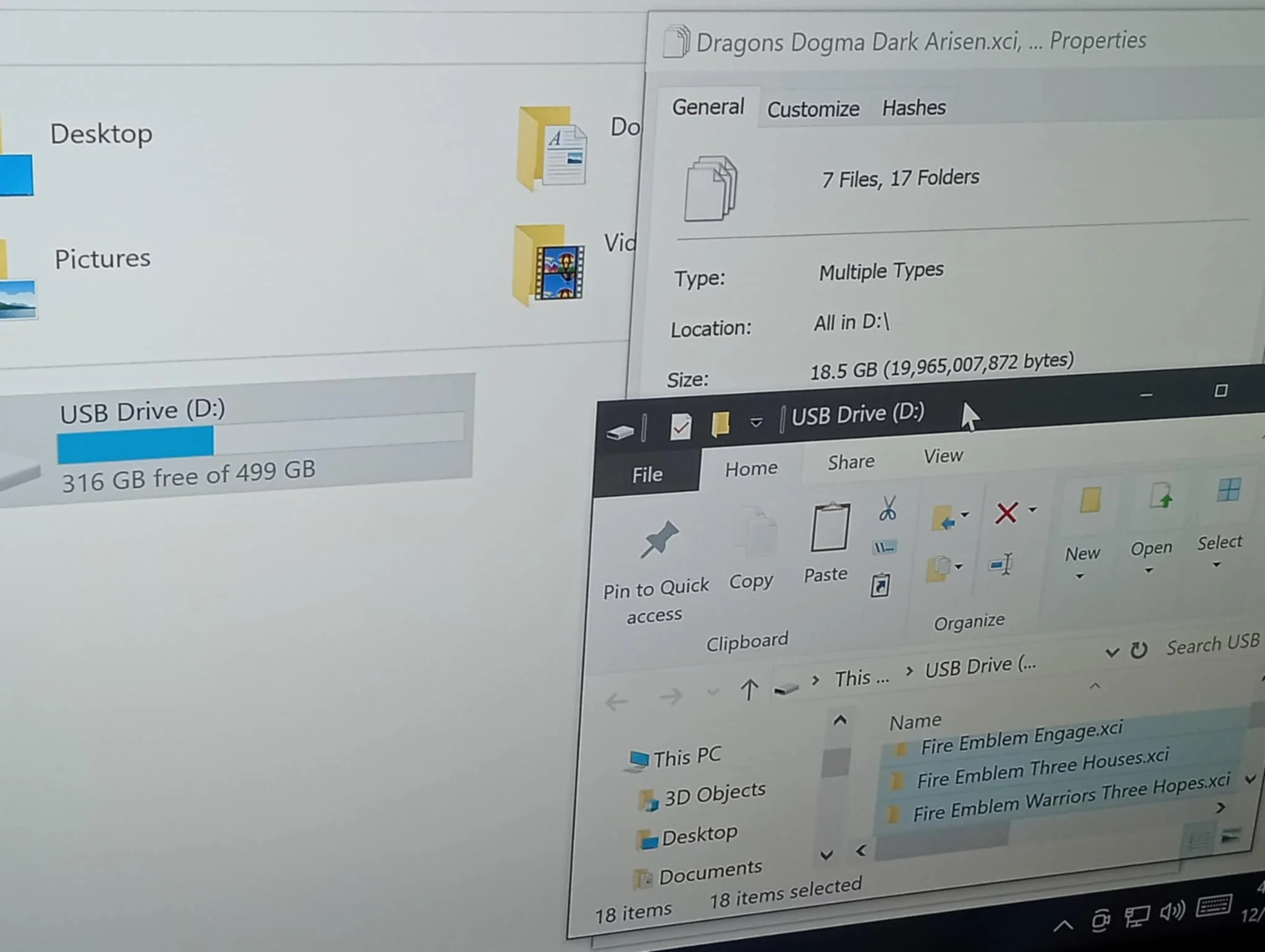The image size is (1265, 952).
Task: Click the Cut scissors icon
Action: click(888, 510)
